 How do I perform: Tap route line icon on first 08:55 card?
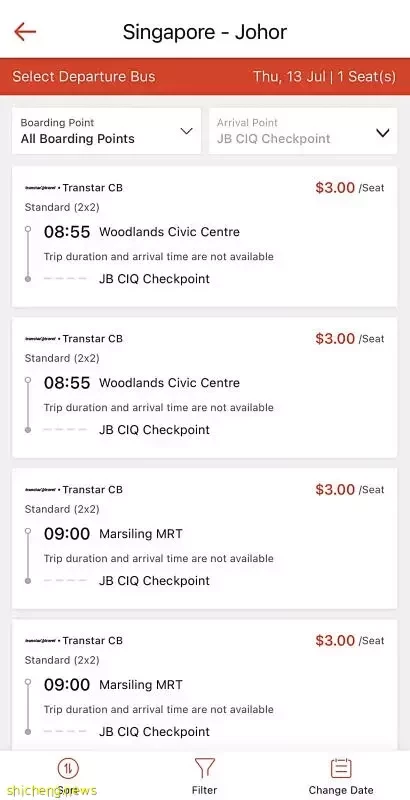pyautogui.click(x=28, y=254)
